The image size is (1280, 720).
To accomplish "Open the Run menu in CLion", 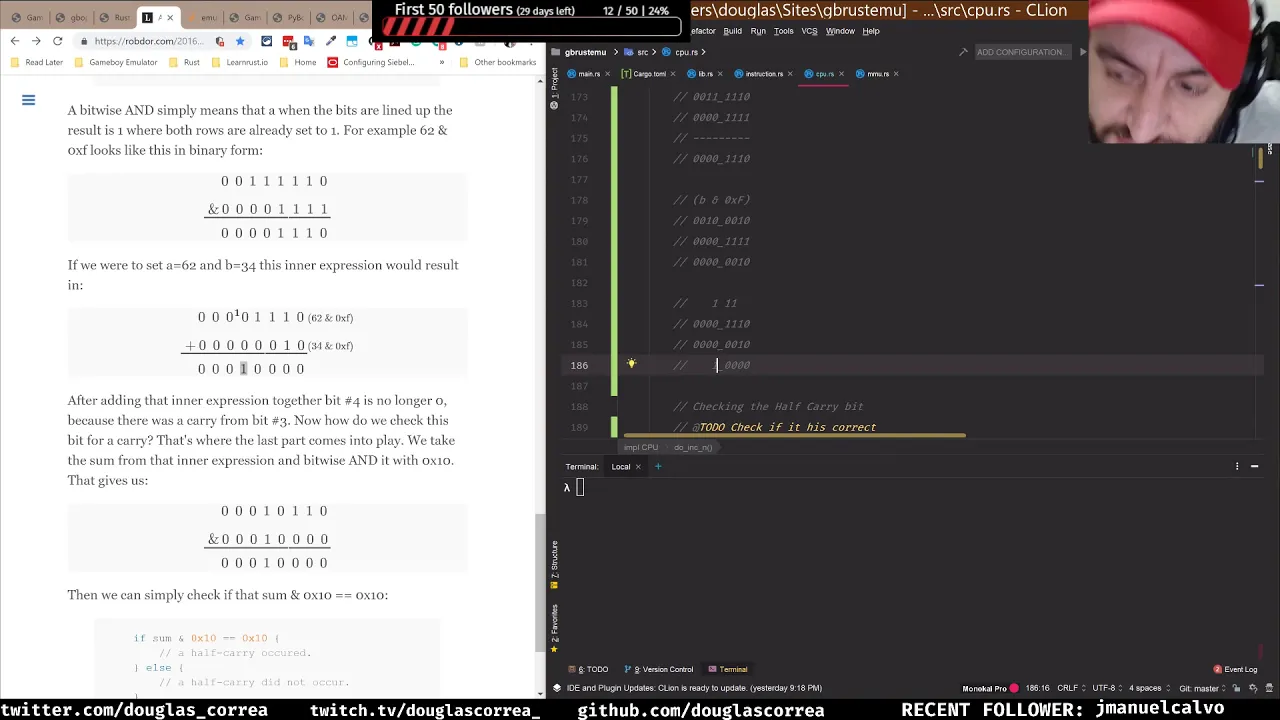I will coord(758,31).
